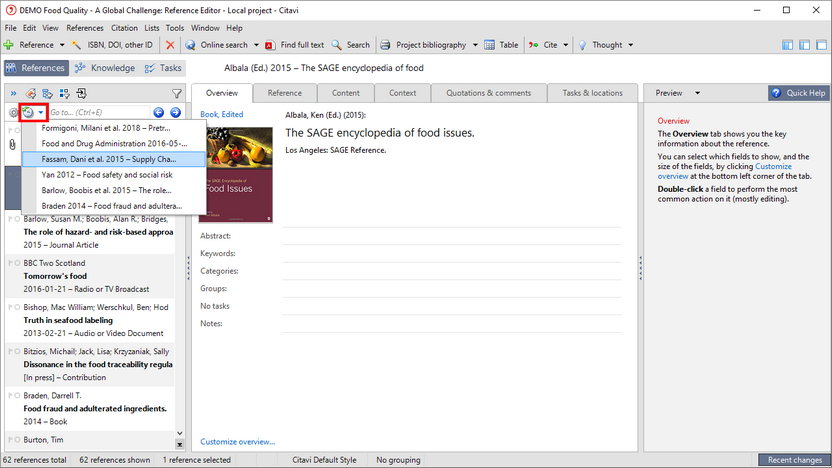Select Truth in seafood labeling reference
Image resolution: width=832 pixels, height=468 pixels.
coord(90,320)
